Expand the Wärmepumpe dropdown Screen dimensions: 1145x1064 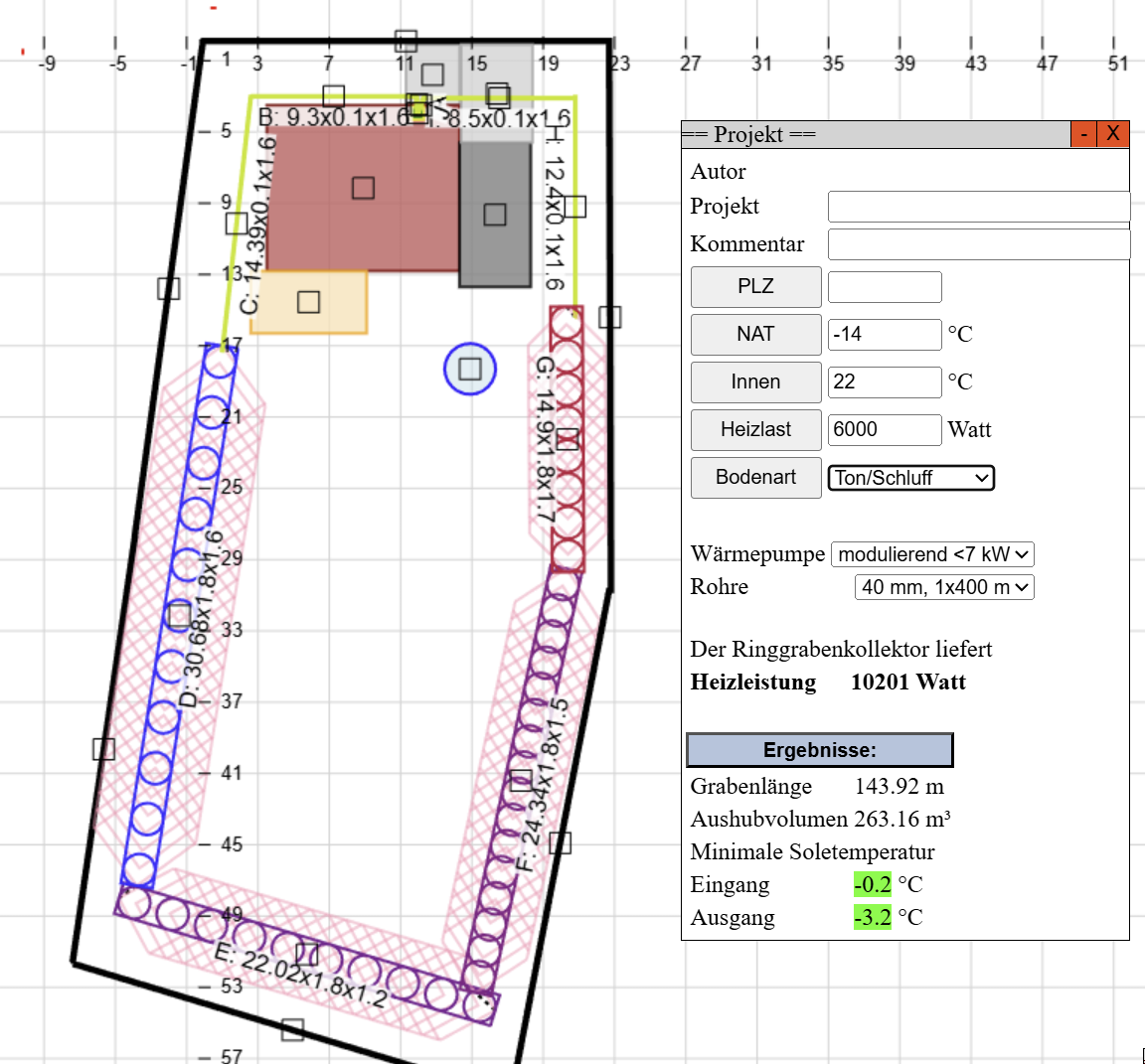tap(932, 554)
